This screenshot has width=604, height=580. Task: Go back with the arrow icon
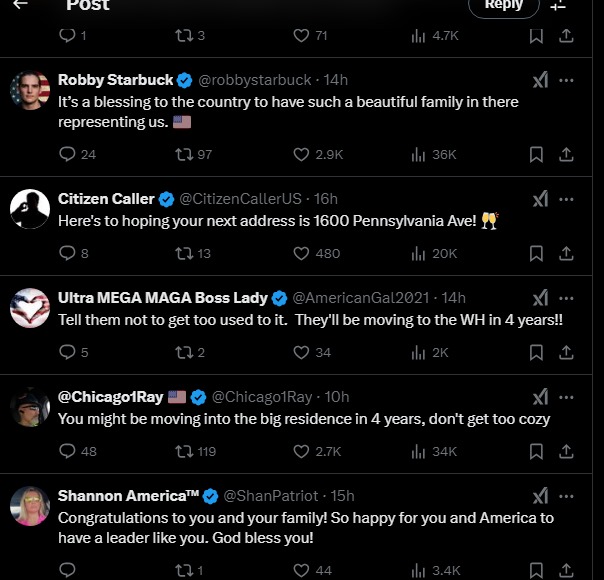pos(20,5)
